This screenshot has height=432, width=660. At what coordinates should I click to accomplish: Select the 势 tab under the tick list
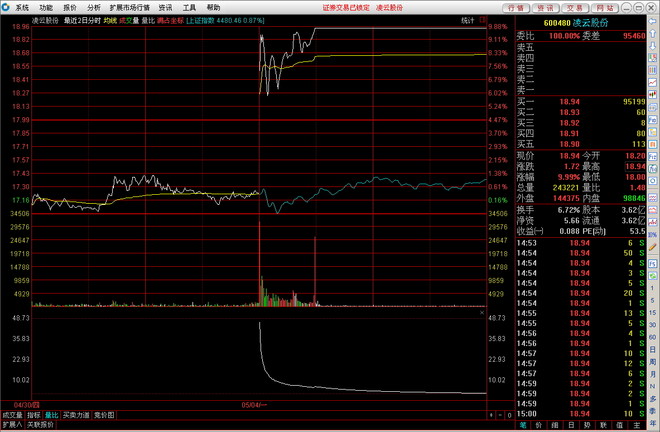click(587, 425)
